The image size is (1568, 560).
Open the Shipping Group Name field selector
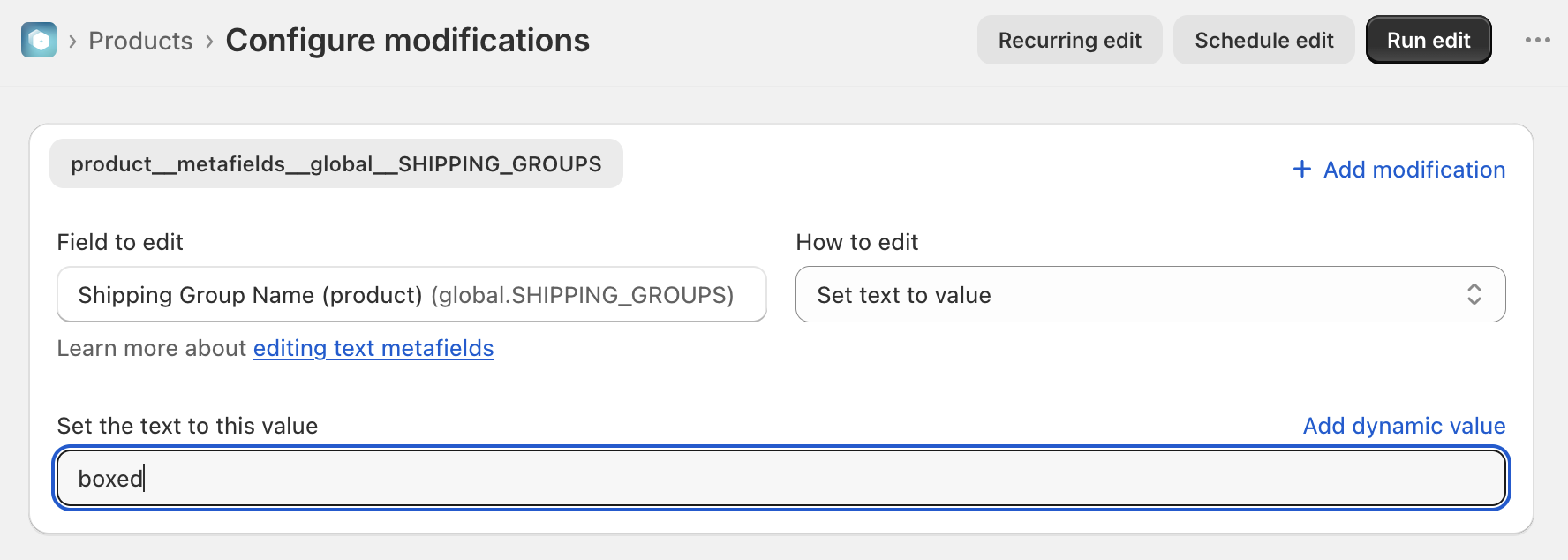tap(411, 294)
